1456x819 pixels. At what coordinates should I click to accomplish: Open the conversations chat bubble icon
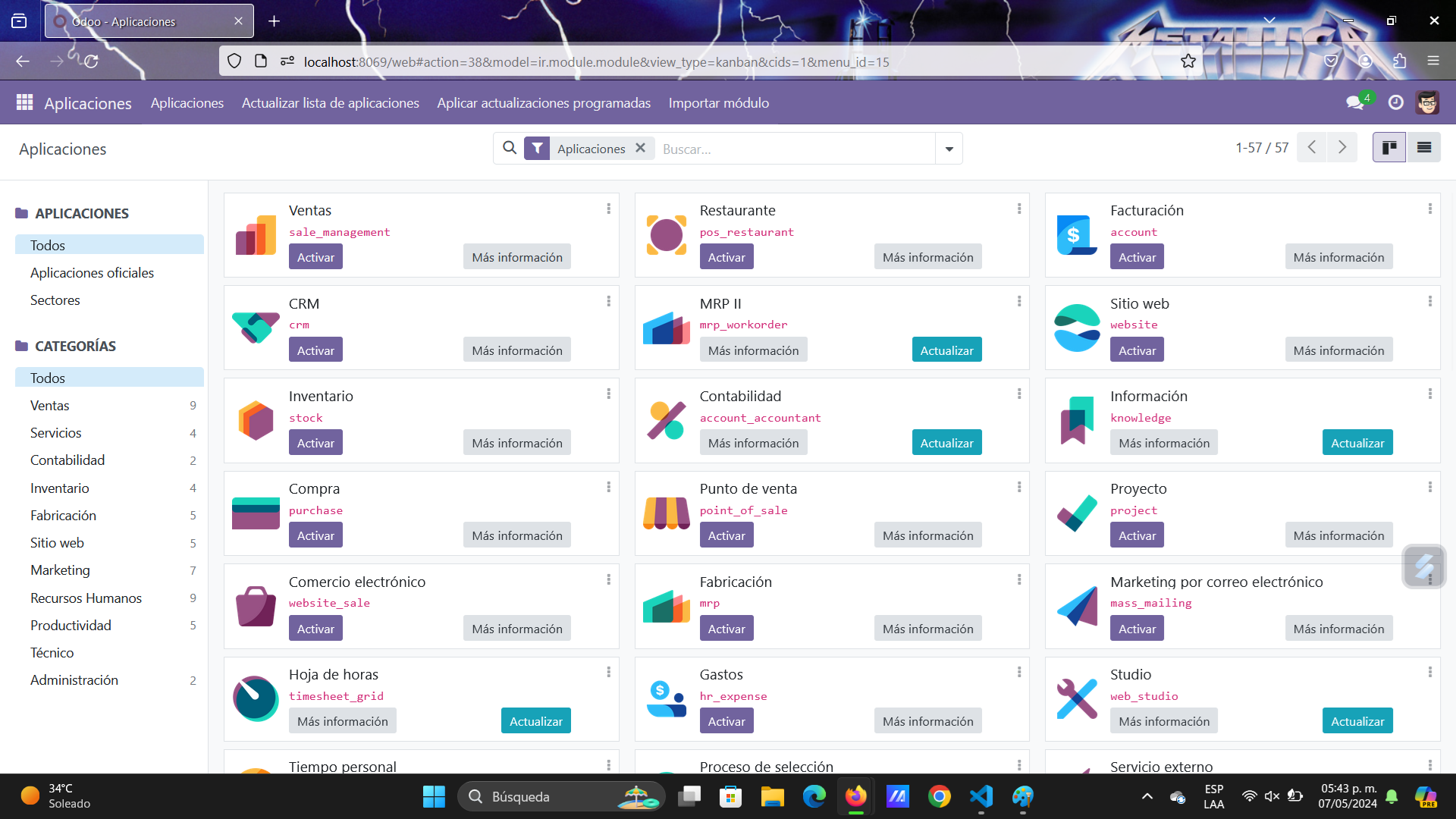tap(1355, 102)
